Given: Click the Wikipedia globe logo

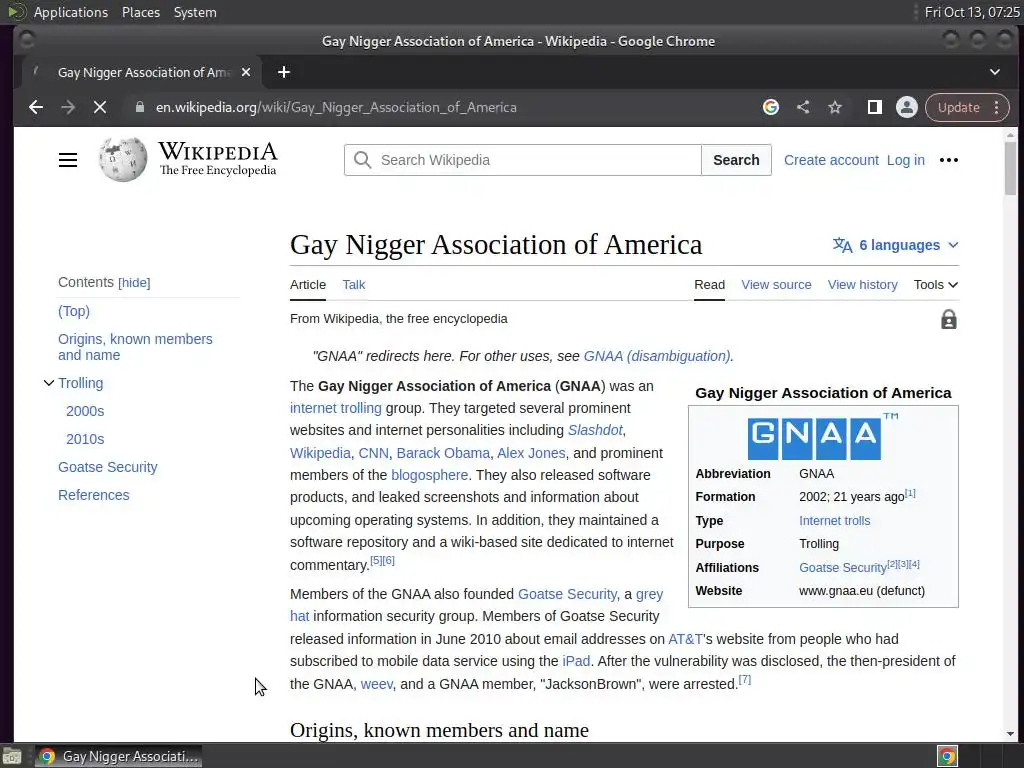Looking at the screenshot, I should tap(123, 159).
